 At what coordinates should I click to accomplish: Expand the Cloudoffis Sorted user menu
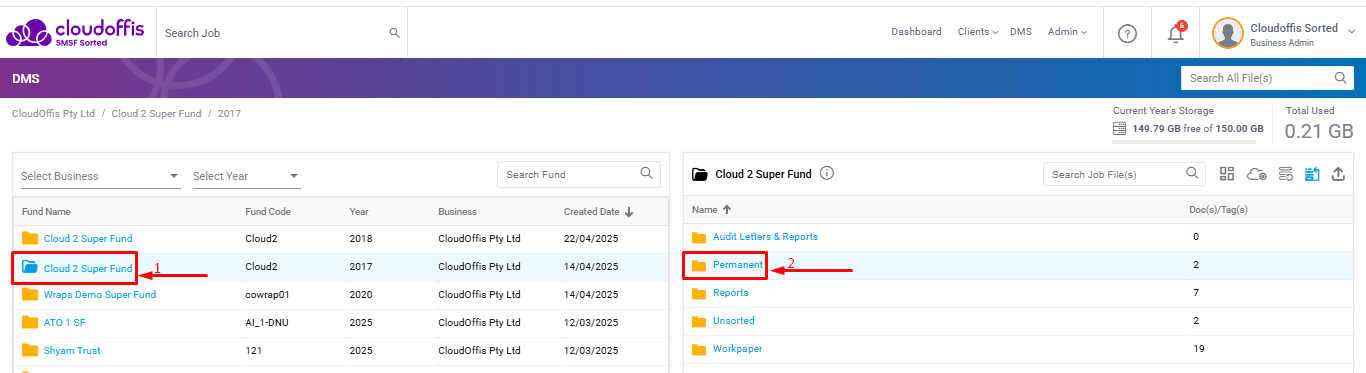1351,31
